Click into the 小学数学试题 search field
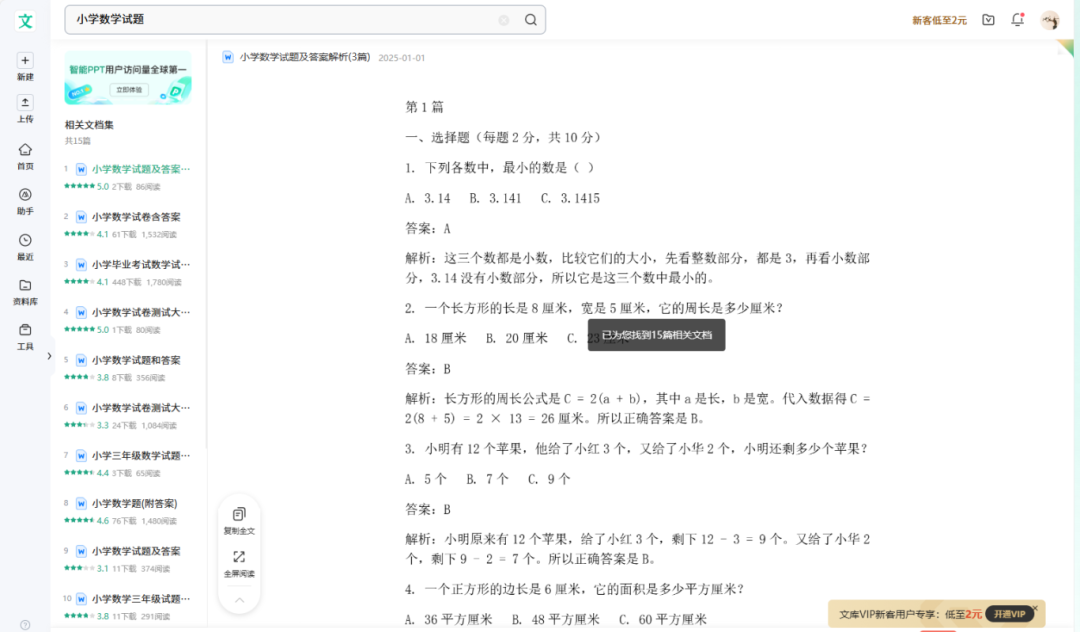1080x632 pixels. tap(280, 19)
